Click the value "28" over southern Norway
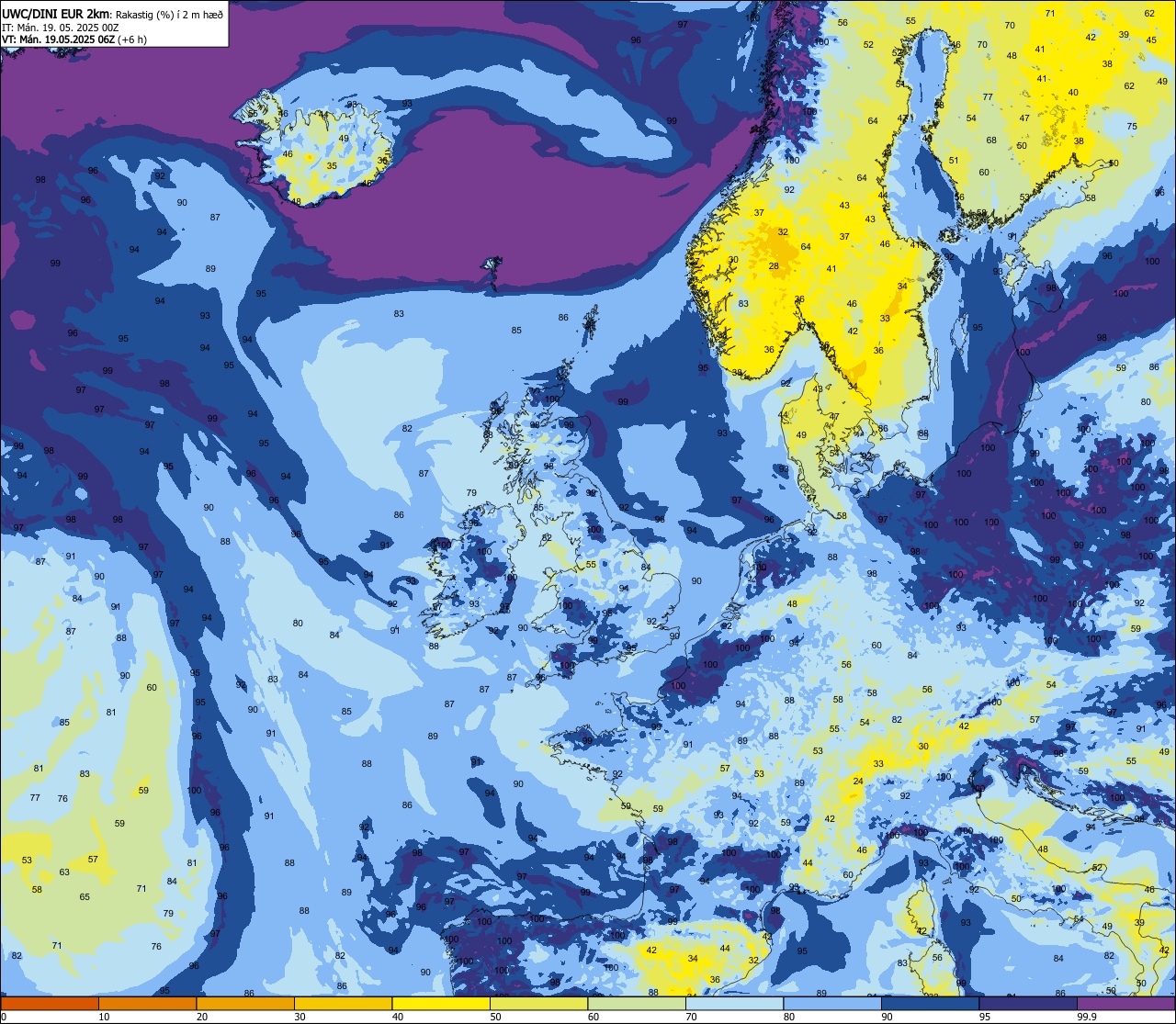Image resolution: width=1176 pixels, height=1024 pixels. coord(774,266)
